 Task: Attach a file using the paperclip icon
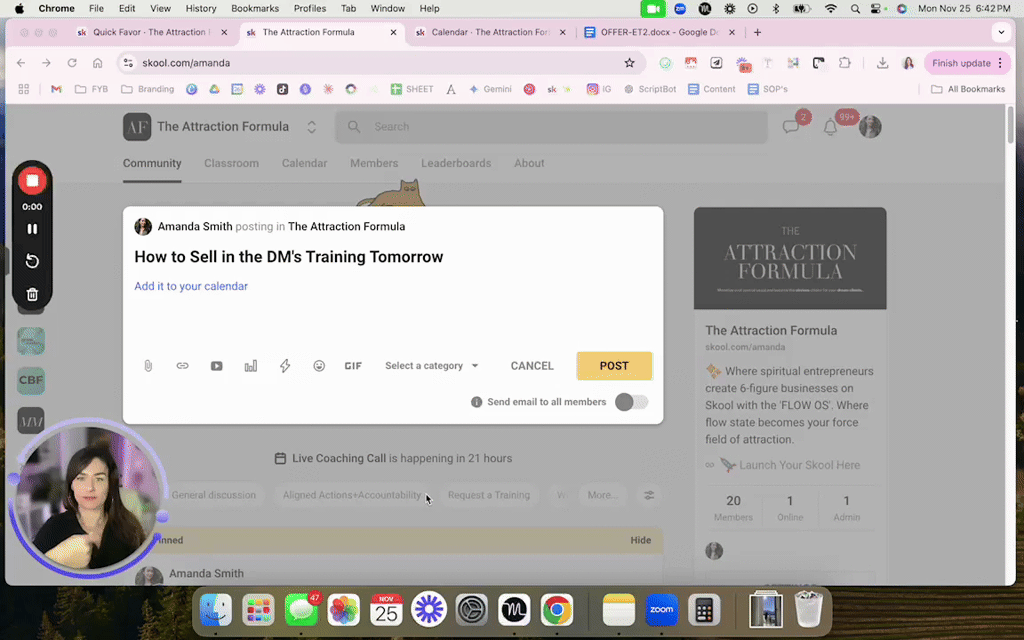[148, 366]
